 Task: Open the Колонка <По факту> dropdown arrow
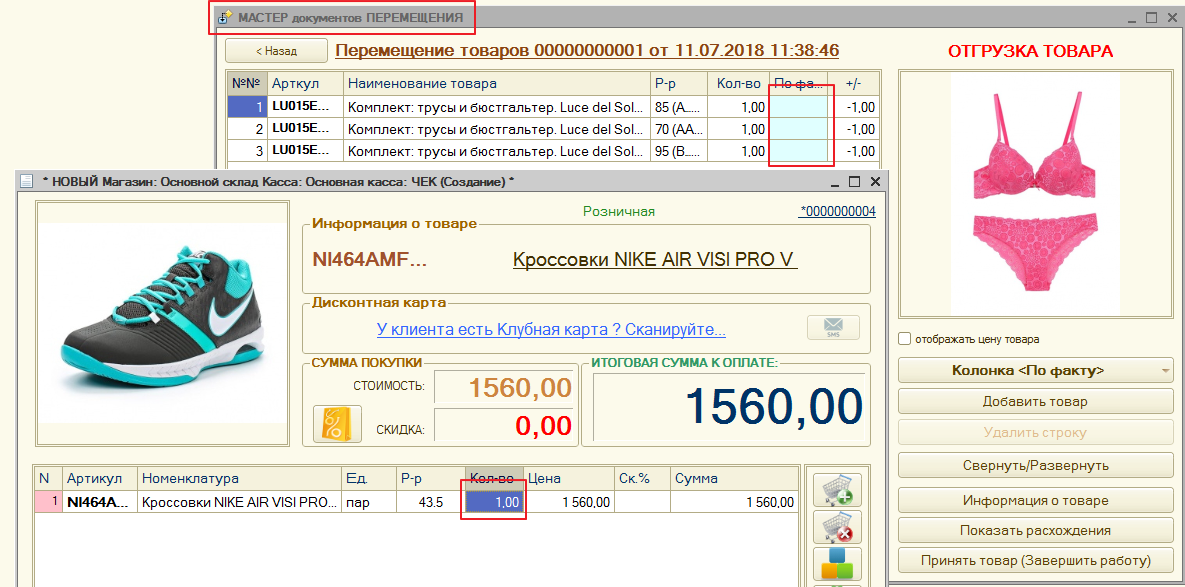(x=1165, y=371)
